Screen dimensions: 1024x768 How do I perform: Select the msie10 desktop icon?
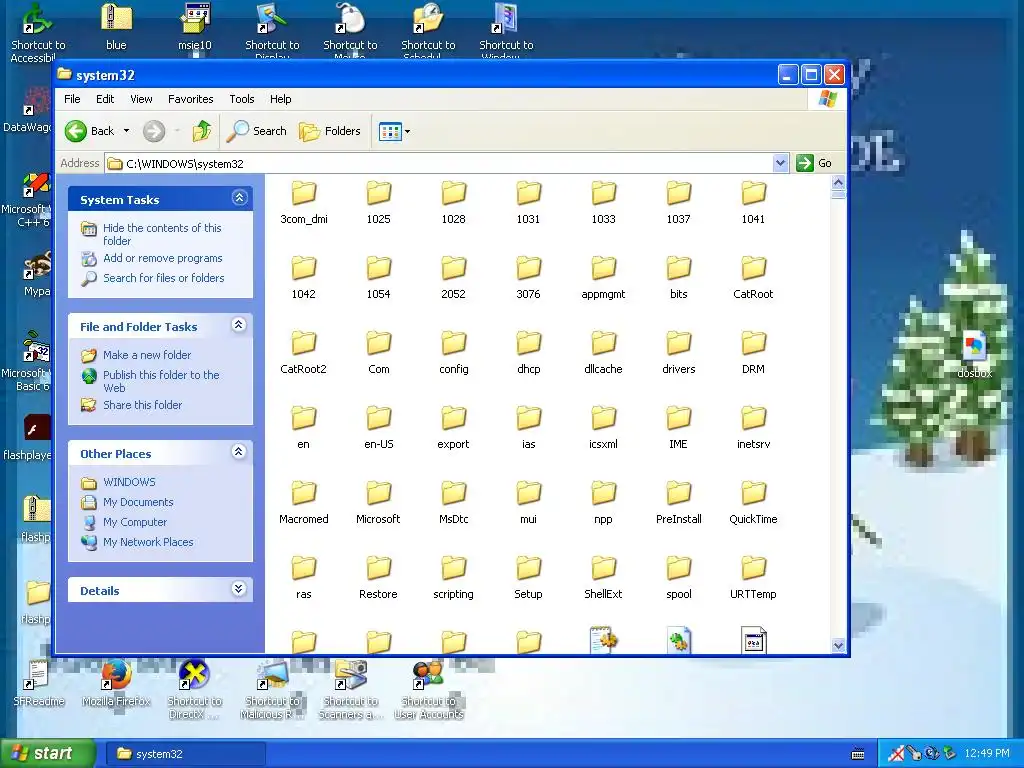[x=195, y=27]
